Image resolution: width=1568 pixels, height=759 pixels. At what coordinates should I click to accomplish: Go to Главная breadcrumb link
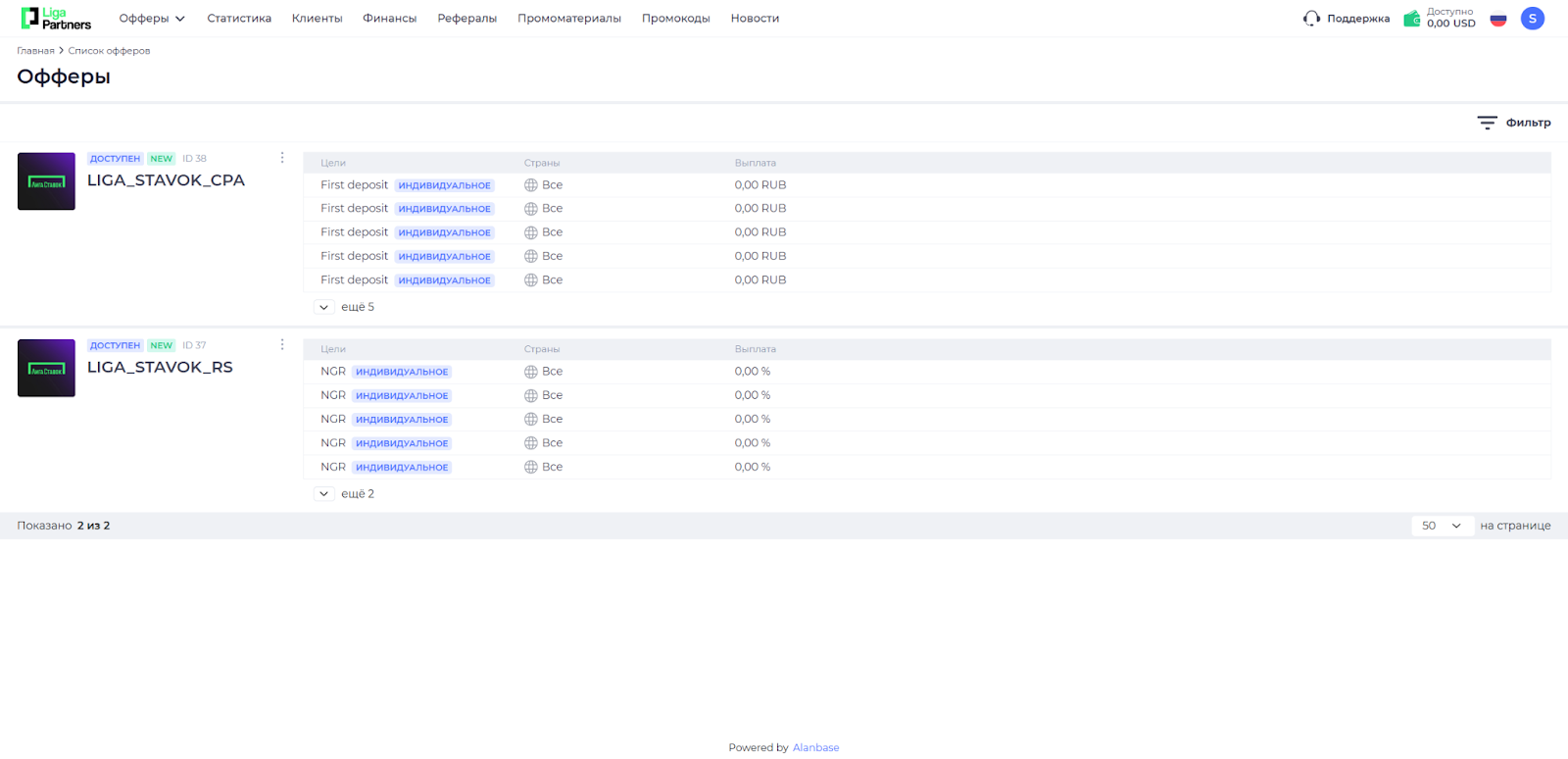[35, 51]
